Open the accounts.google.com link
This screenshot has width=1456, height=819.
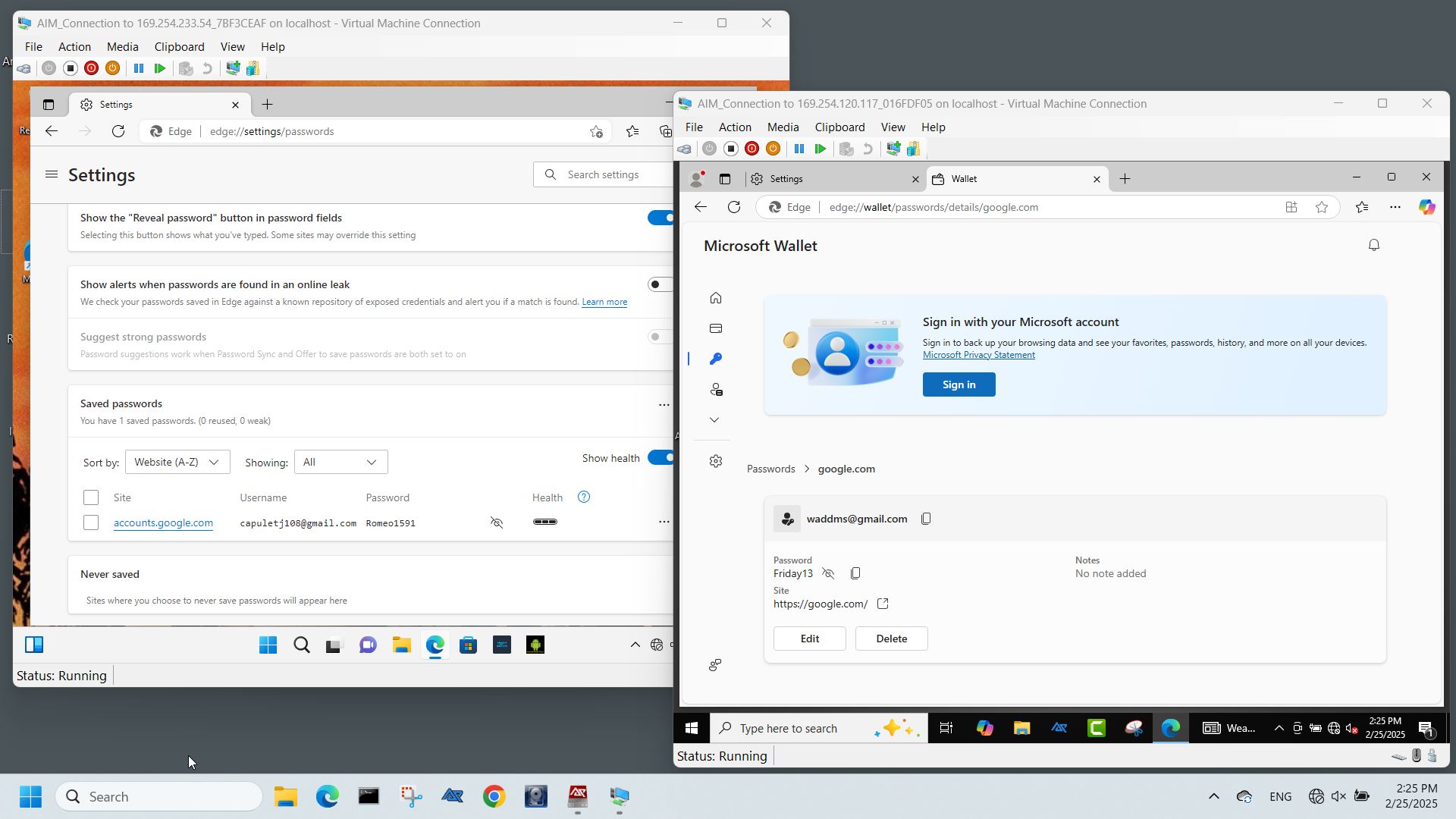(x=163, y=522)
